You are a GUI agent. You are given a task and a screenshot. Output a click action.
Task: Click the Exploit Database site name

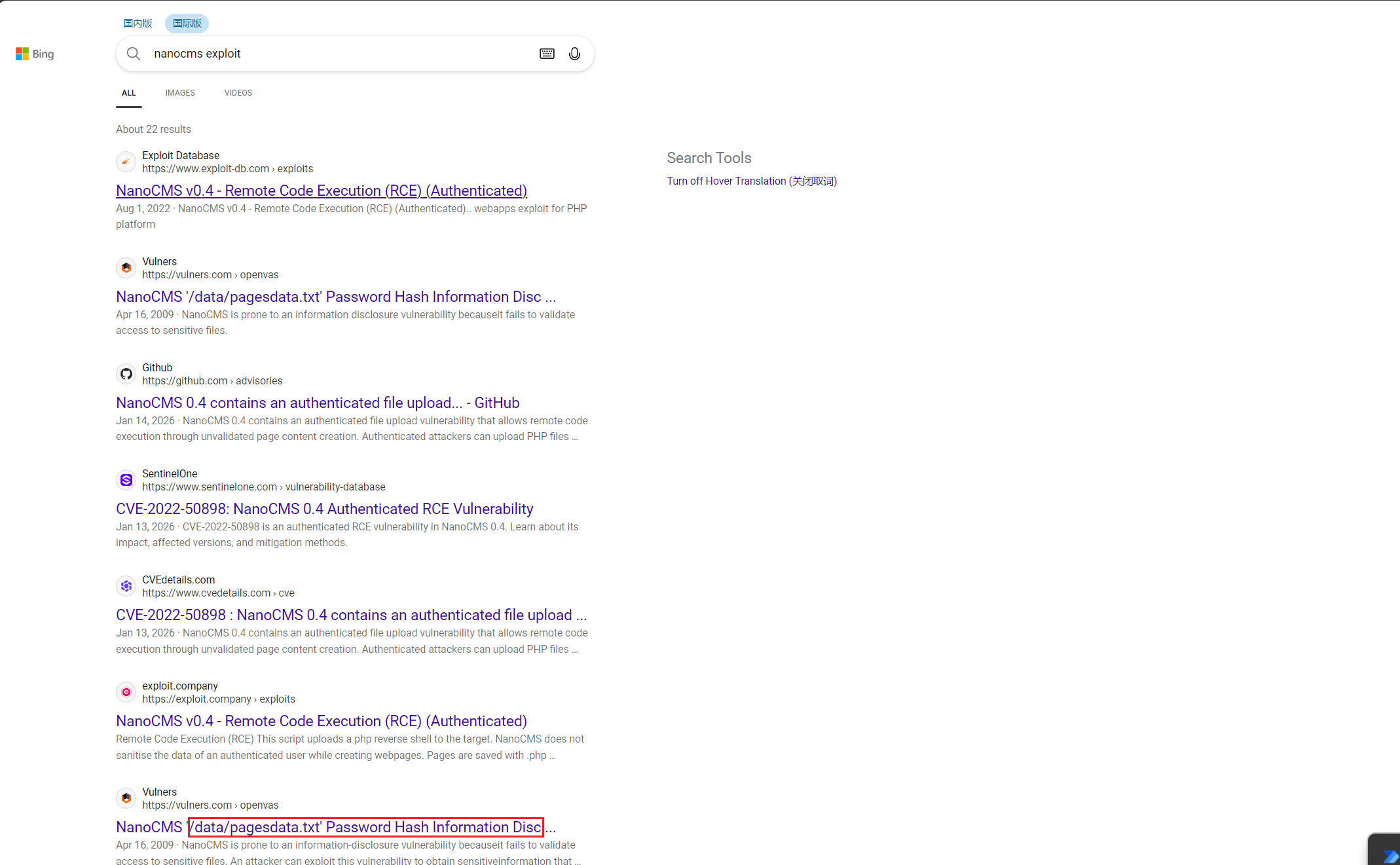pos(181,155)
